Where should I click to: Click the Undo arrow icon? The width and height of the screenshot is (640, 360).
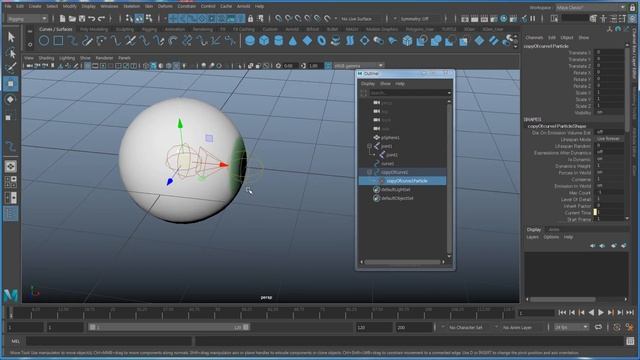(x=92, y=18)
